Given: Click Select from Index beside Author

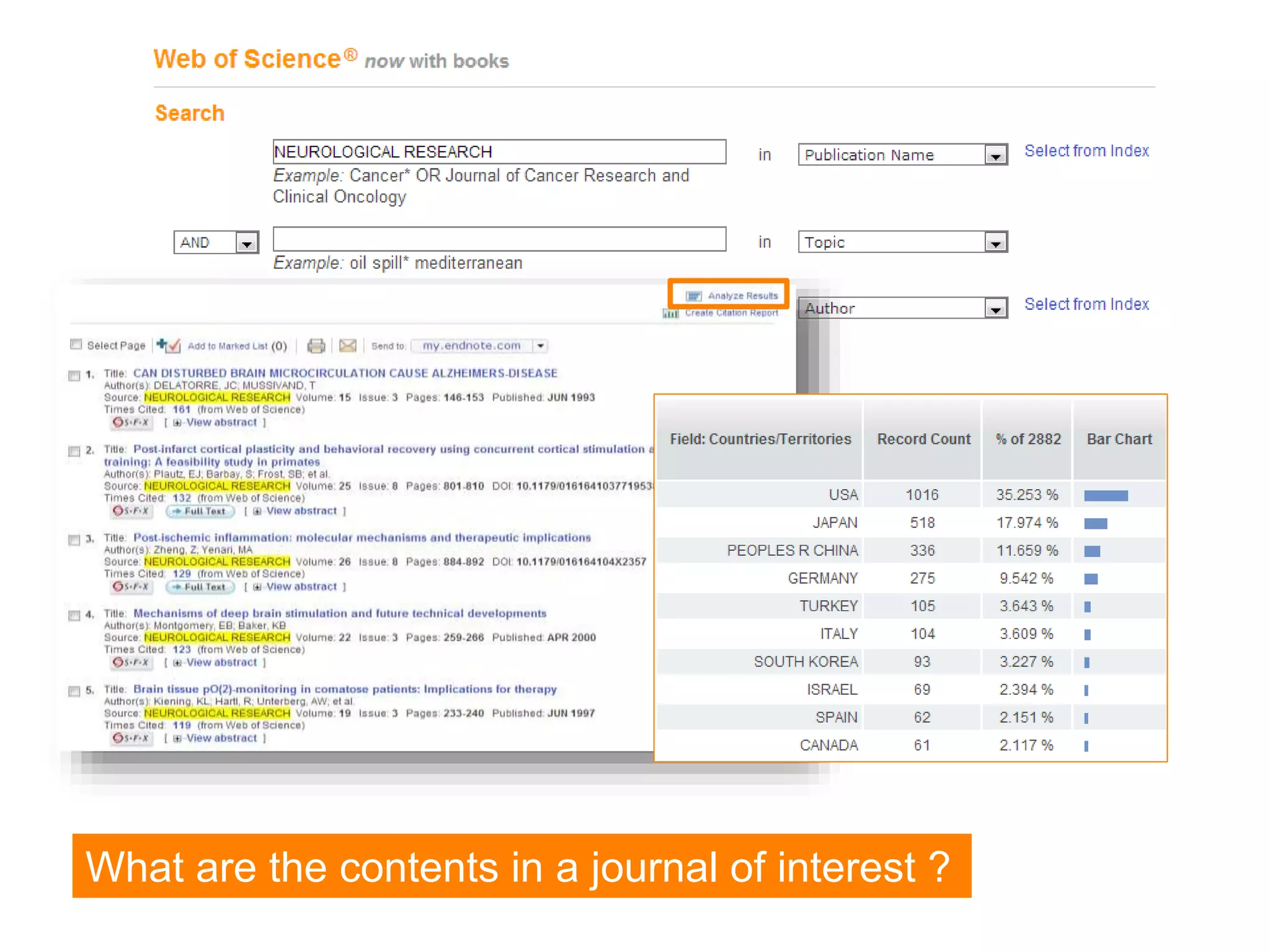Looking at the screenshot, I should point(1086,304).
